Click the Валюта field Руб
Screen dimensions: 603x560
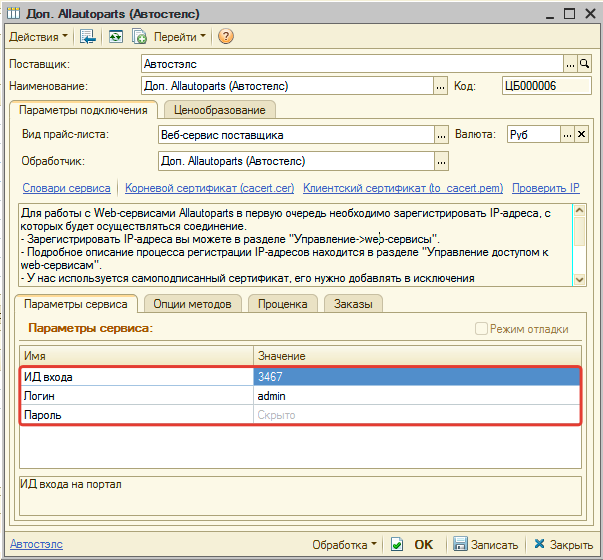point(534,135)
